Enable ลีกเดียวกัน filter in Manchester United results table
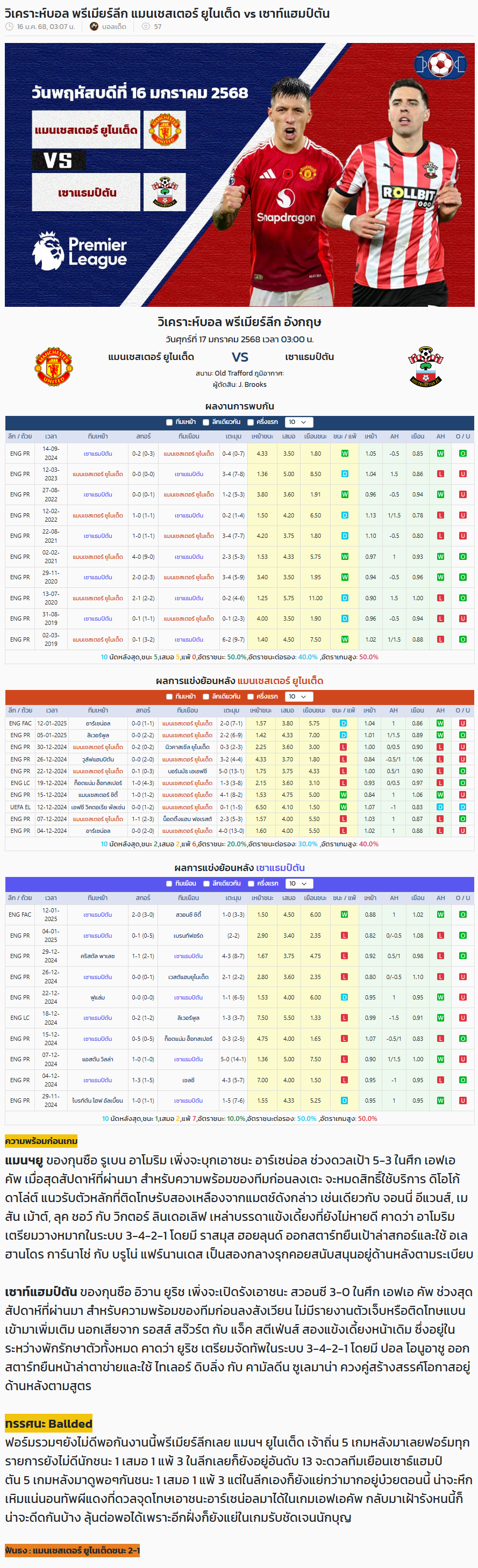 (206, 697)
